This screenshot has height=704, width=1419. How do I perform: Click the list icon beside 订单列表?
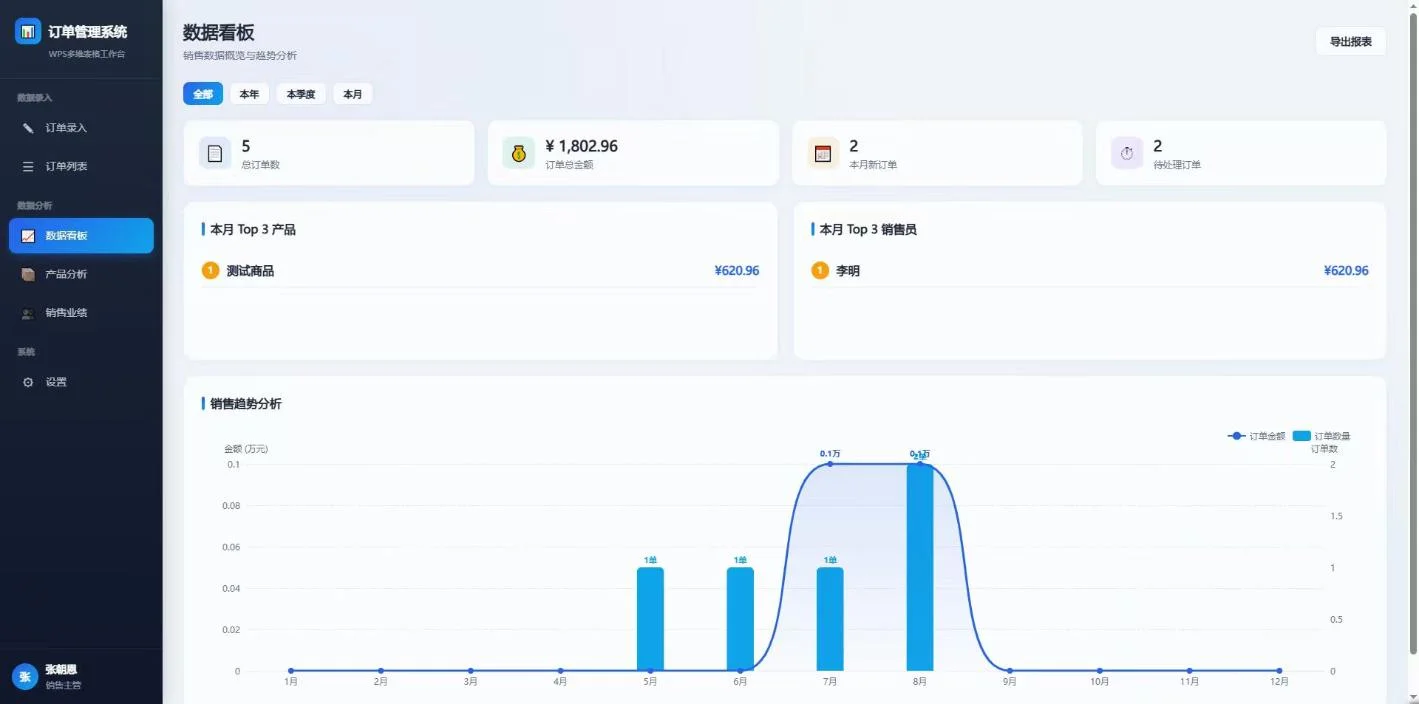coord(28,166)
